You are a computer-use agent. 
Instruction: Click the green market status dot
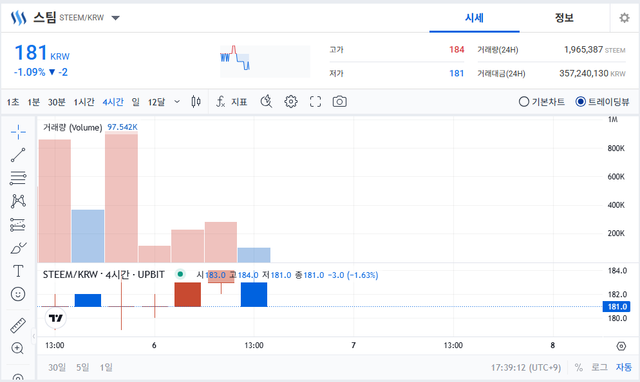(180, 274)
